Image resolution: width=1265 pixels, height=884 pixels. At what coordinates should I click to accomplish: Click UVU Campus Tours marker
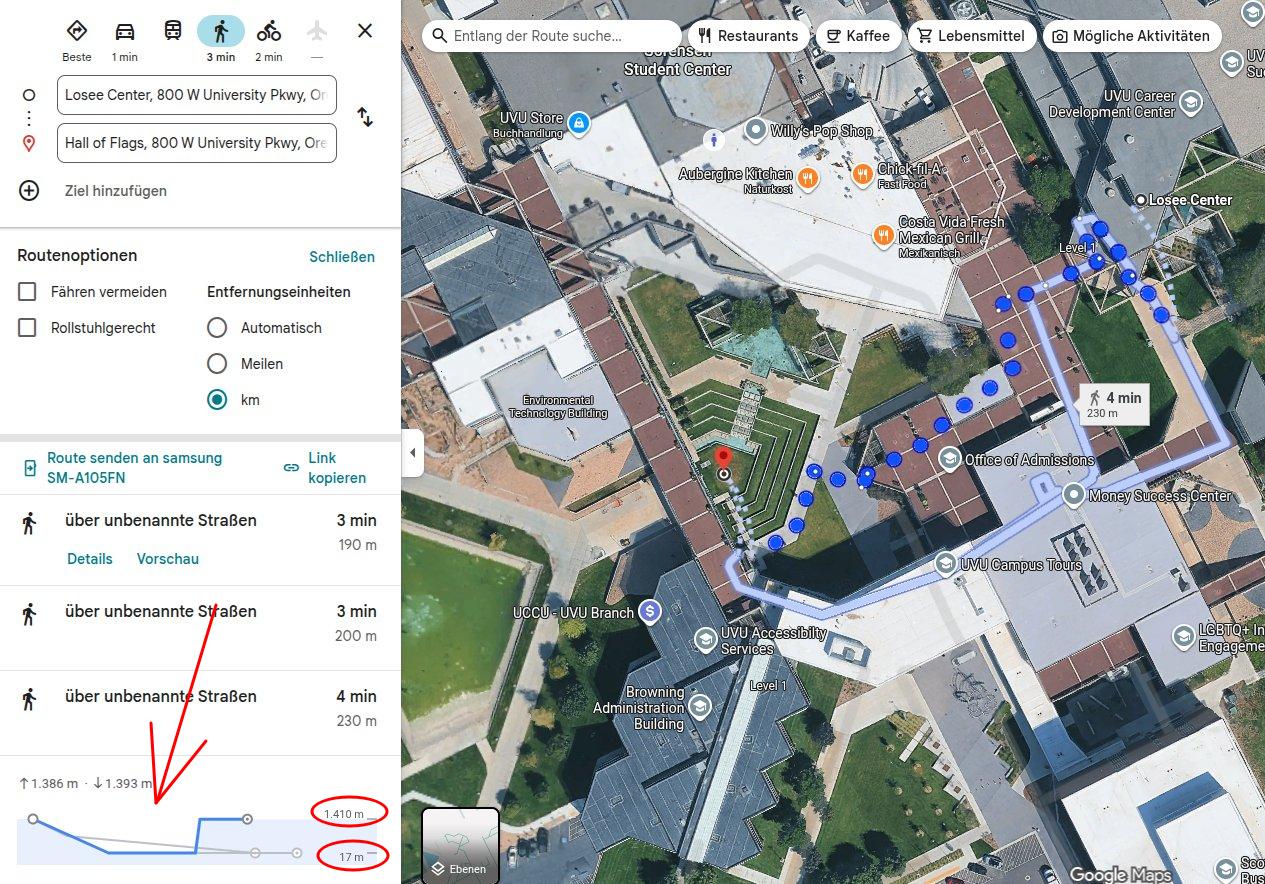(x=945, y=564)
